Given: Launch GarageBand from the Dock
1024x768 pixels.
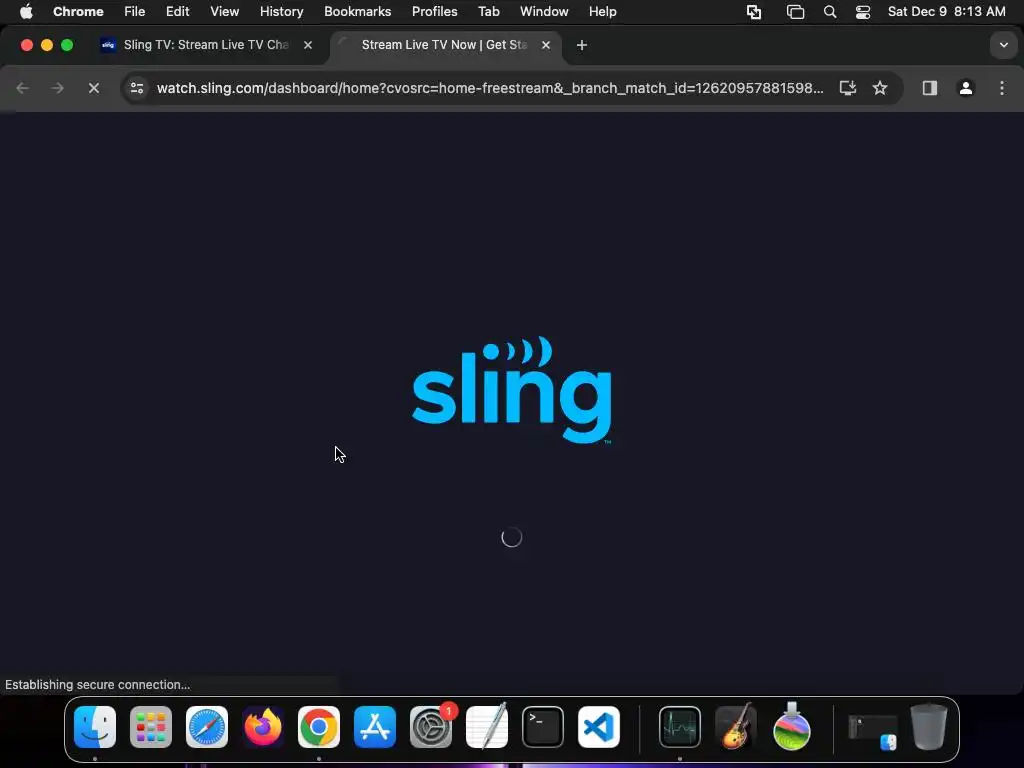Looking at the screenshot, I should click(x=736, y=727).
